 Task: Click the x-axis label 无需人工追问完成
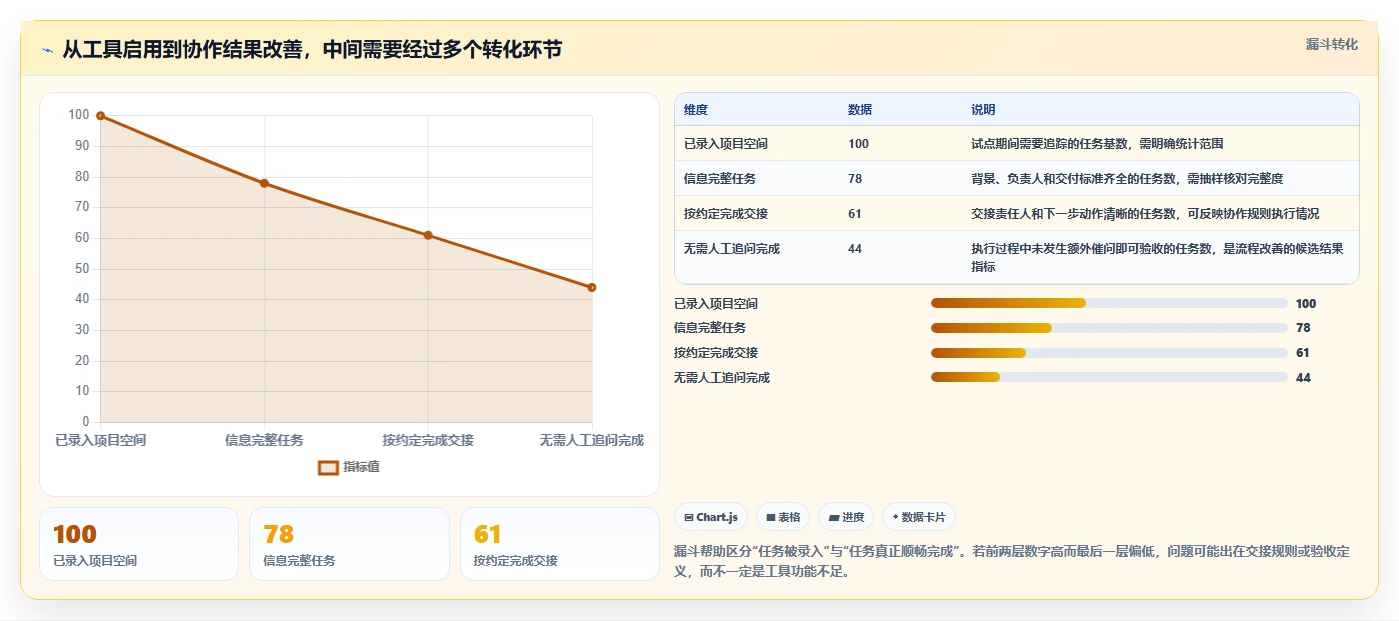(x=591, y=440)
